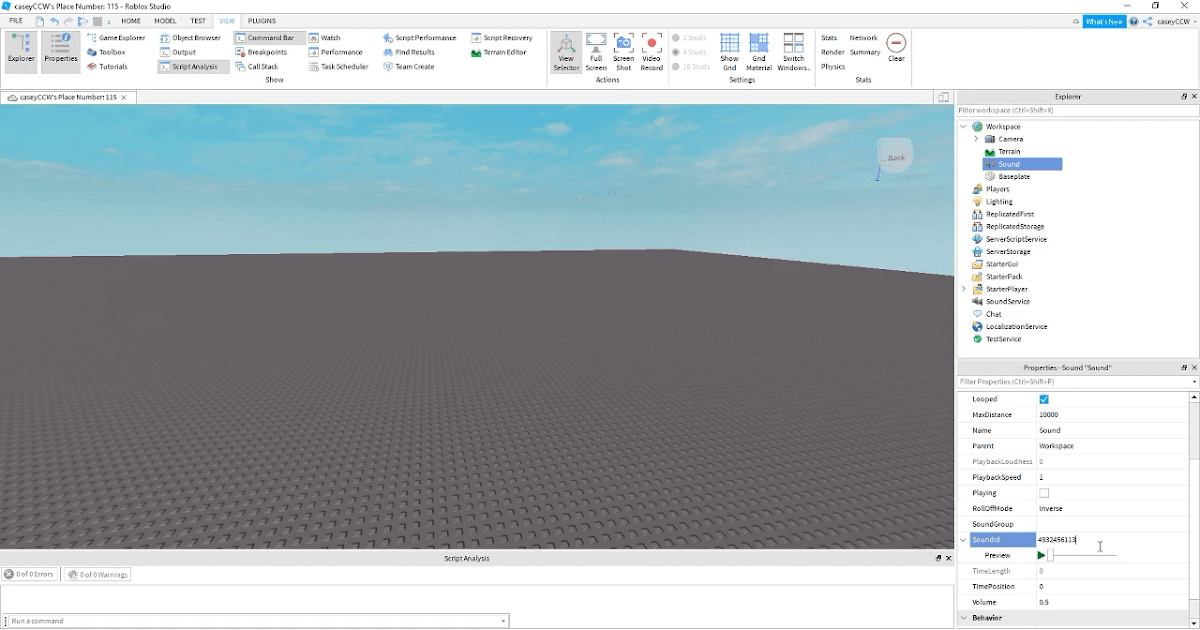Collapse the Workspace tree node
This screenshot has width=1200, height=630.
pos(964,127)
